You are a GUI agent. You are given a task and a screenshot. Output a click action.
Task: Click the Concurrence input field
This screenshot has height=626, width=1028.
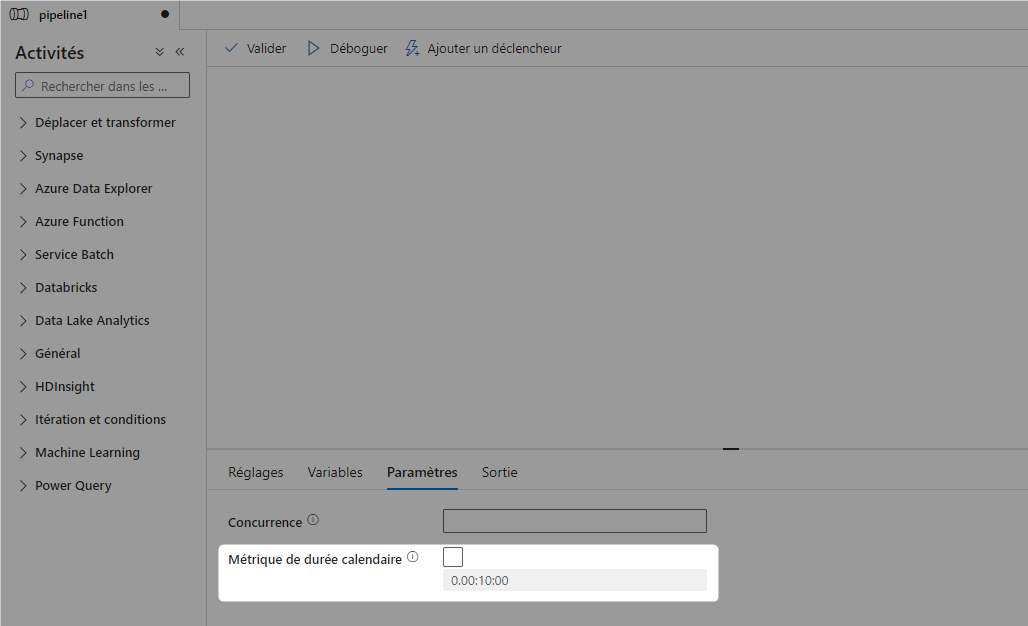coord(574,520)
